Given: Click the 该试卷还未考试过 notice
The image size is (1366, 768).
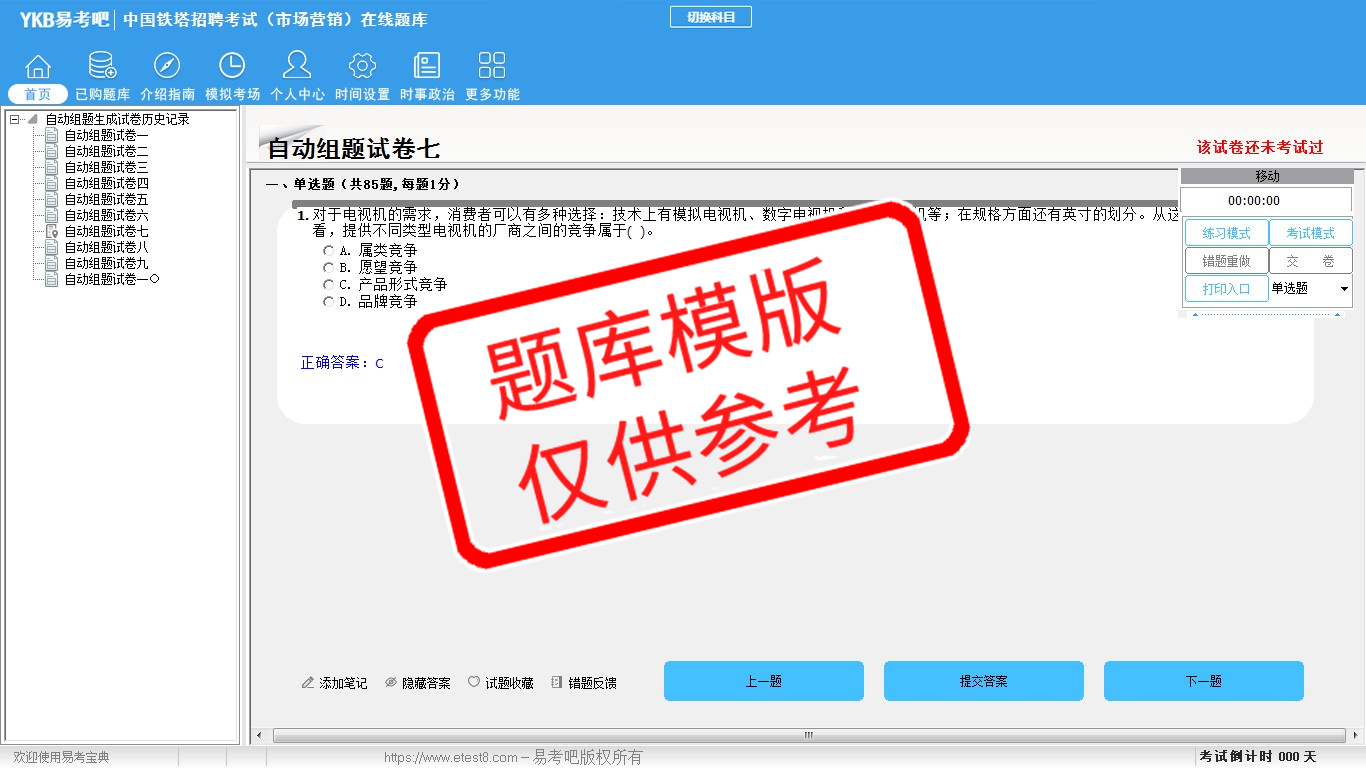Looking at the screenshot, I should [x=1260, y=147].
